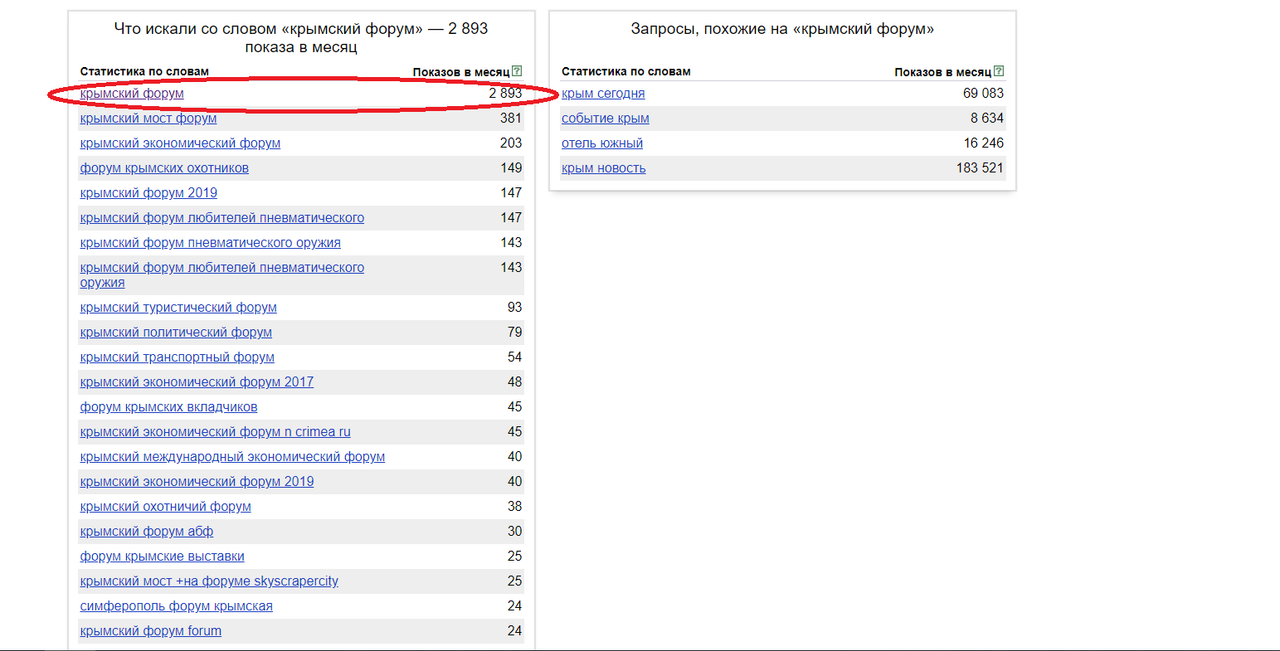Open "крымский экономический форум 2017" link

click(x=197, y=382)
